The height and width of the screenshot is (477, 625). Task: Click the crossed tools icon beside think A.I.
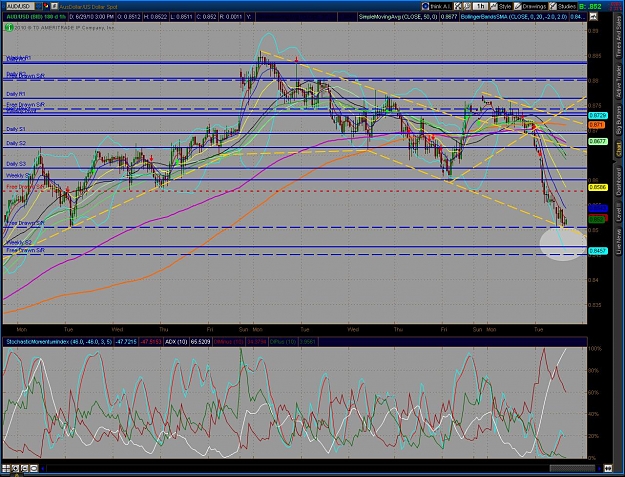pos(458,6)
